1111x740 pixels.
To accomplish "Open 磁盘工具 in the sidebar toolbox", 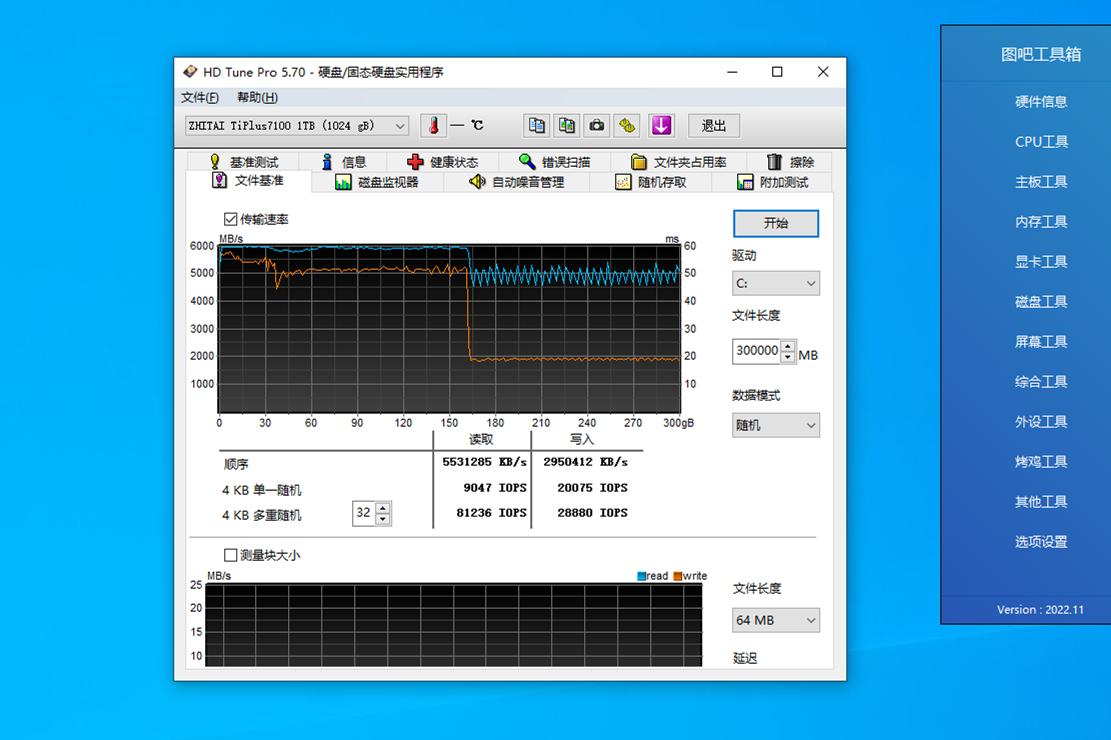I will [x=1040, y=301].
